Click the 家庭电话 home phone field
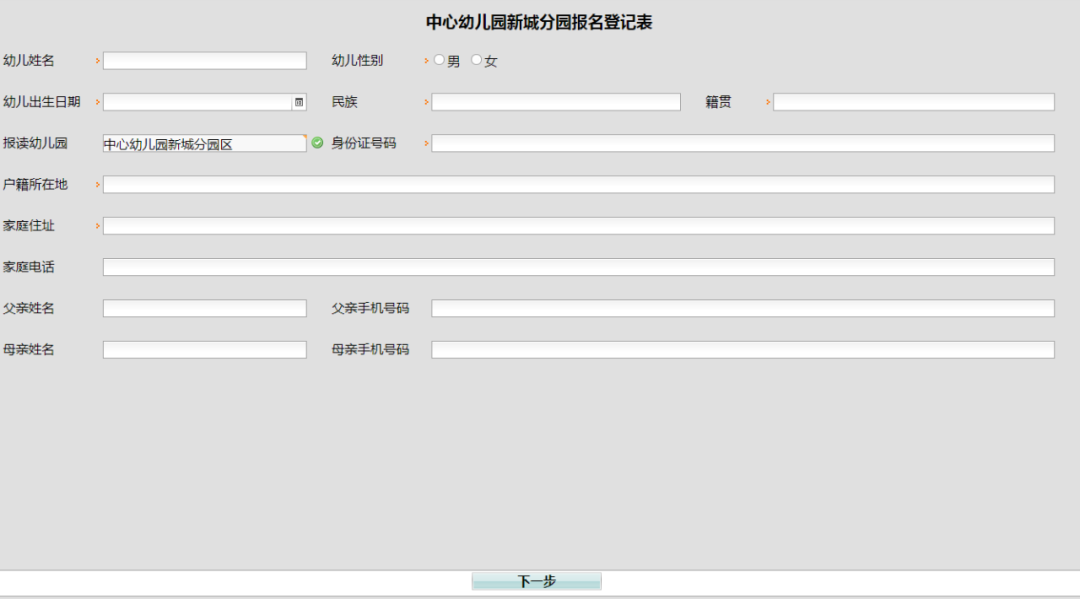Screen dimensions: 1080x599 tap(580, 266)
